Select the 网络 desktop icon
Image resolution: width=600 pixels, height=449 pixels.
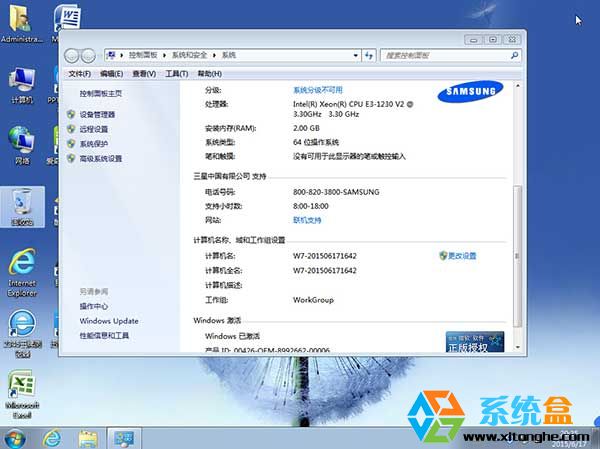pyautogui.click(x=22, y=145)
